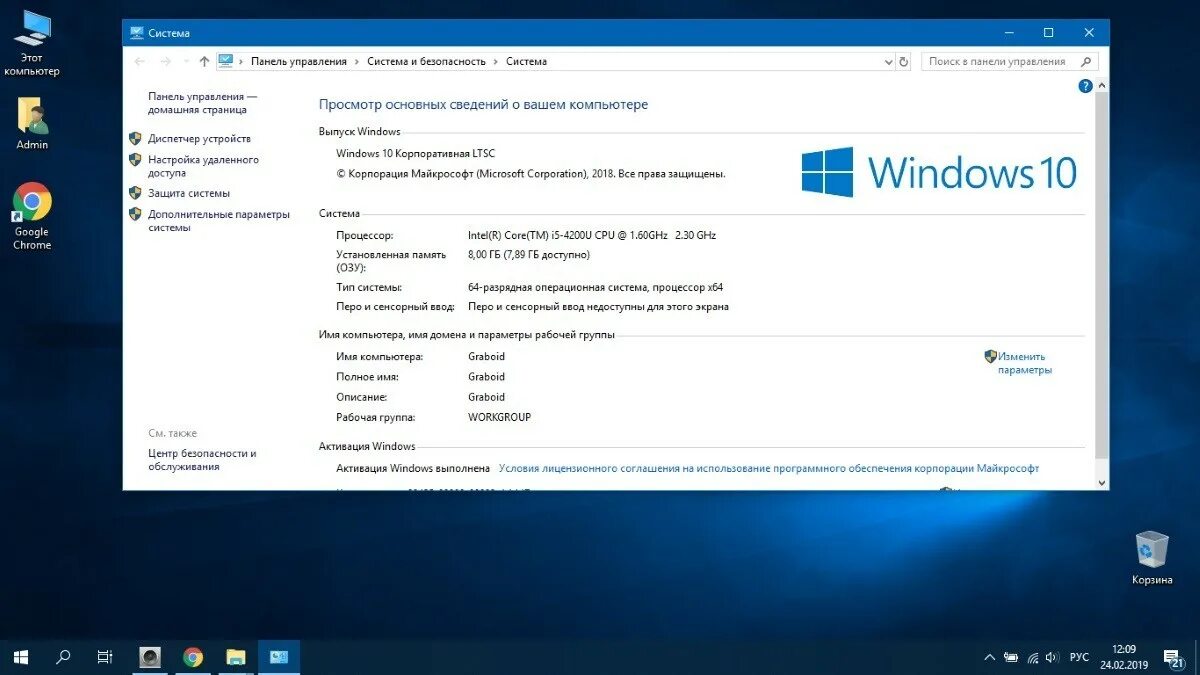Select Система breadcrumb
This screenshot has height=675, width=1200.
526,61
